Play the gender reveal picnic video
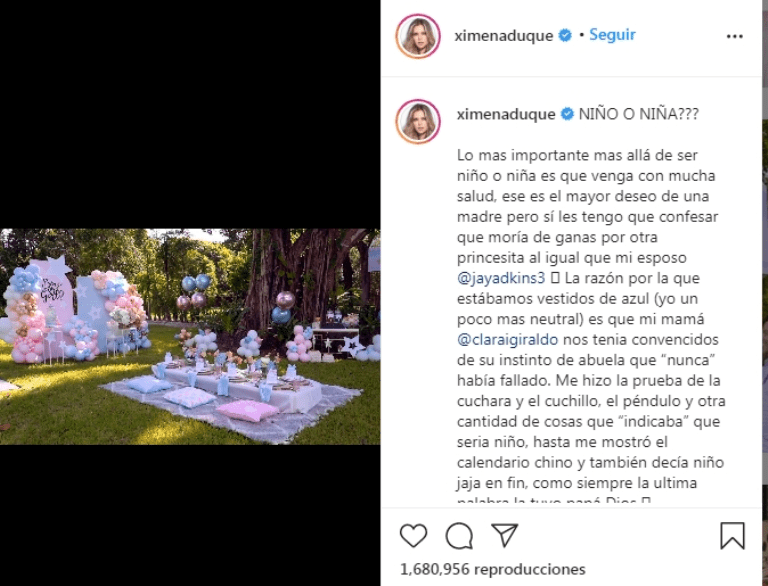 tap(190, 337)
